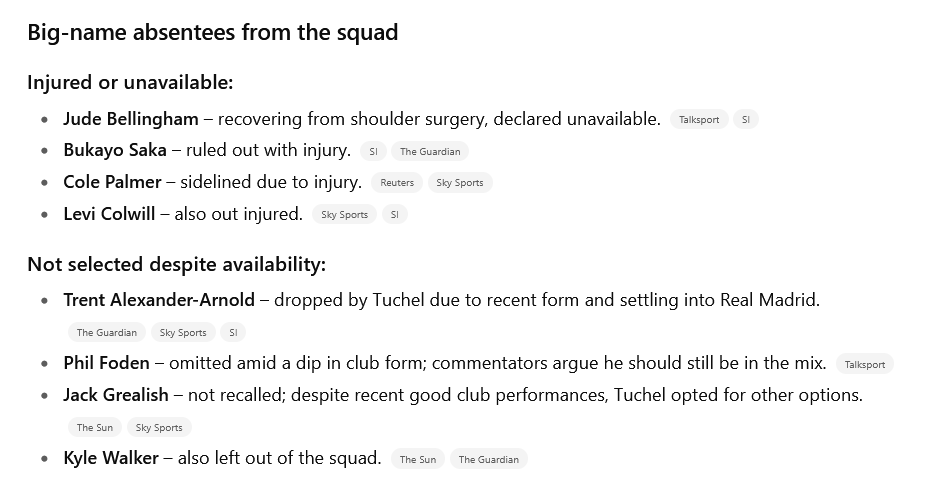
Task: Click Talksport source for Phil Foden
Action: point(865,364)
